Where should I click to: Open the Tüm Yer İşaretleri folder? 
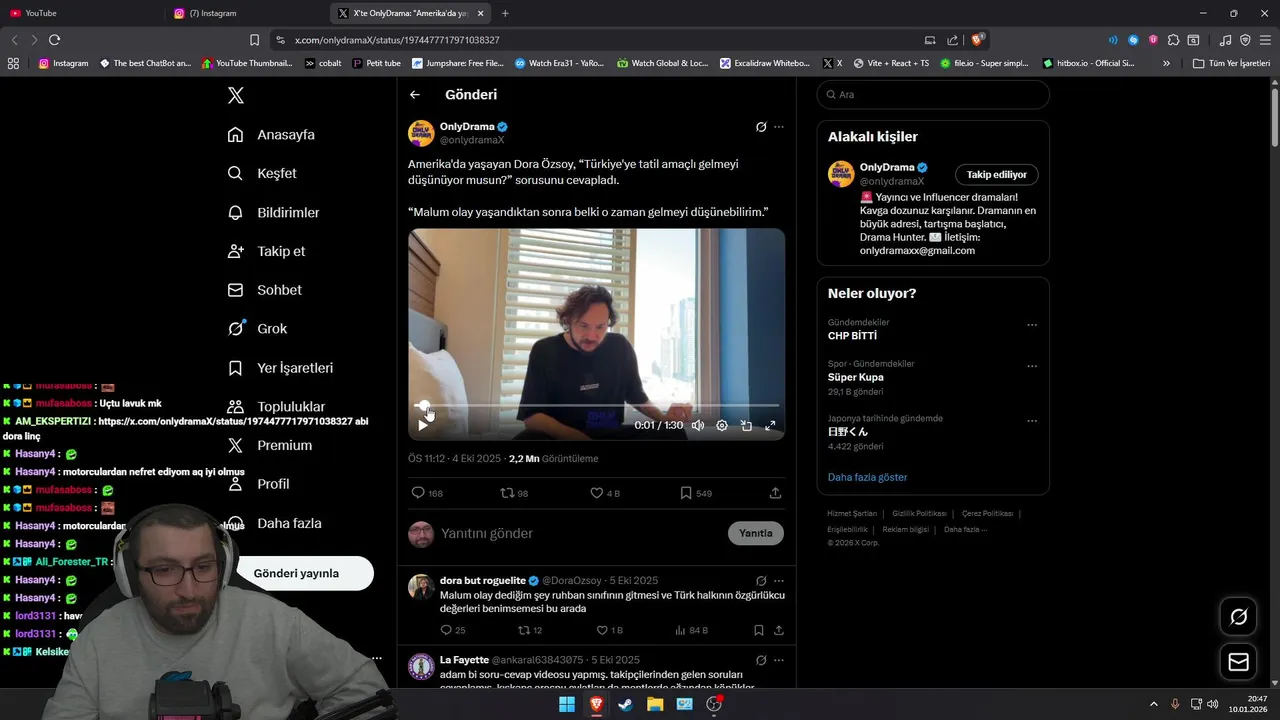(x=1231, y=63)
